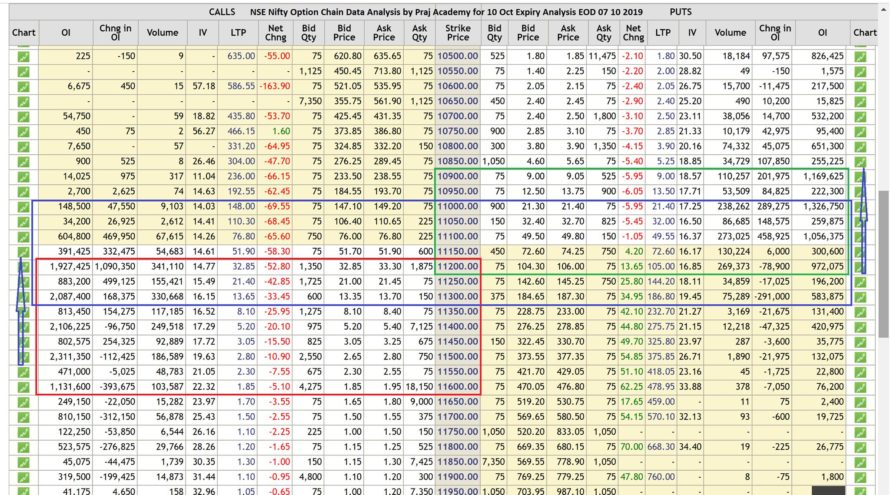Open puts LTP link 49.55

(664, 237)
